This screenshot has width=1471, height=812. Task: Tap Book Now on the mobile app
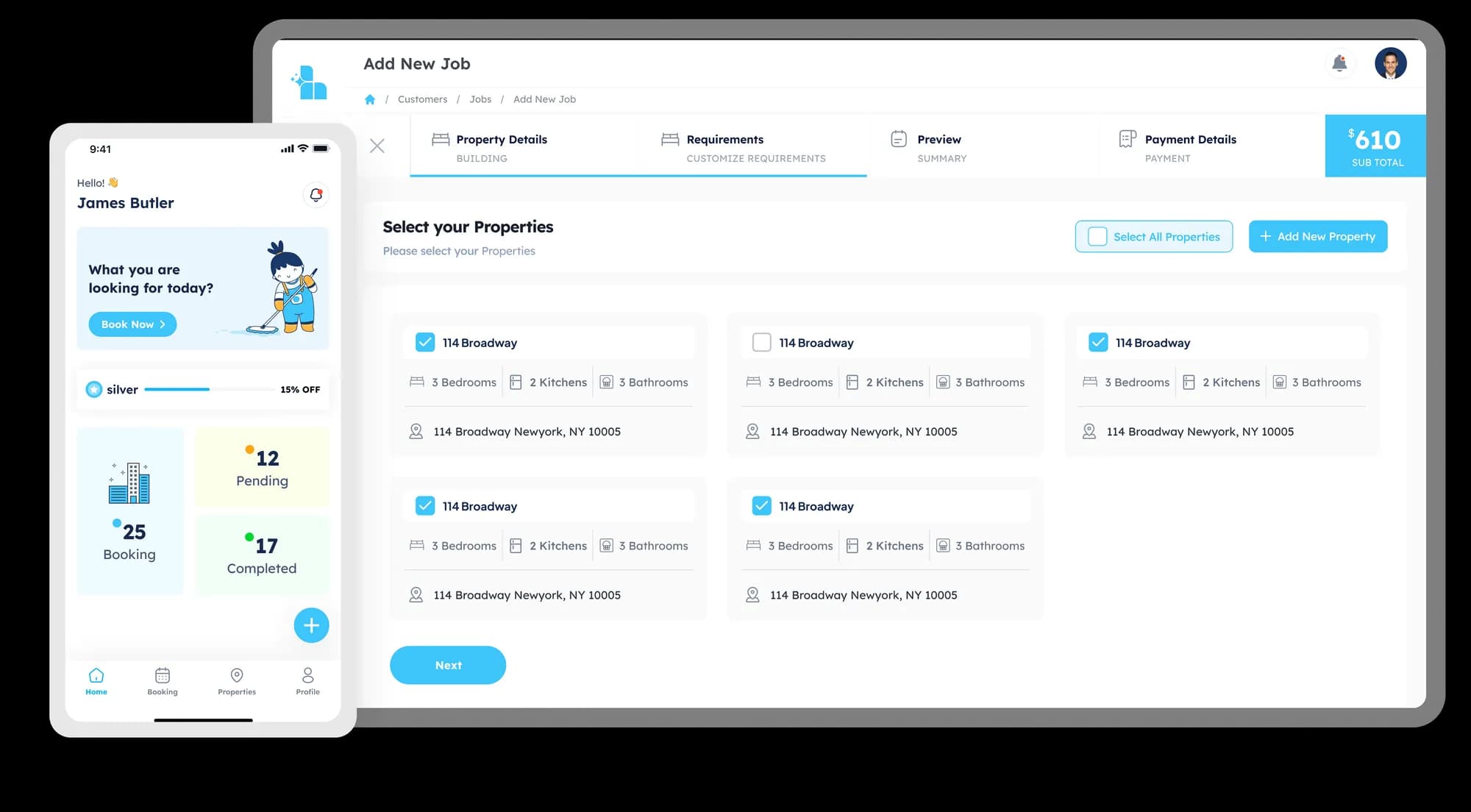pos(132,324)
